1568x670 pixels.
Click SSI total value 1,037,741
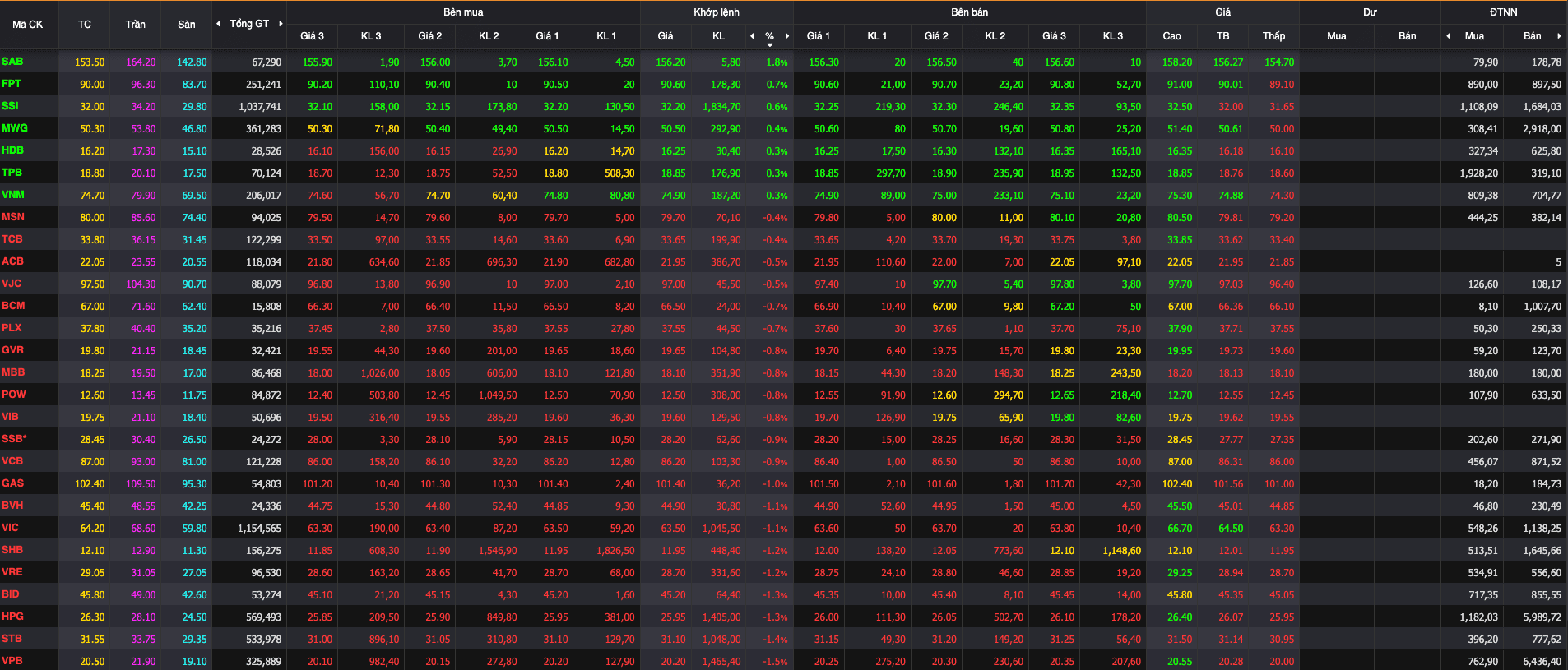coord(260,107)
